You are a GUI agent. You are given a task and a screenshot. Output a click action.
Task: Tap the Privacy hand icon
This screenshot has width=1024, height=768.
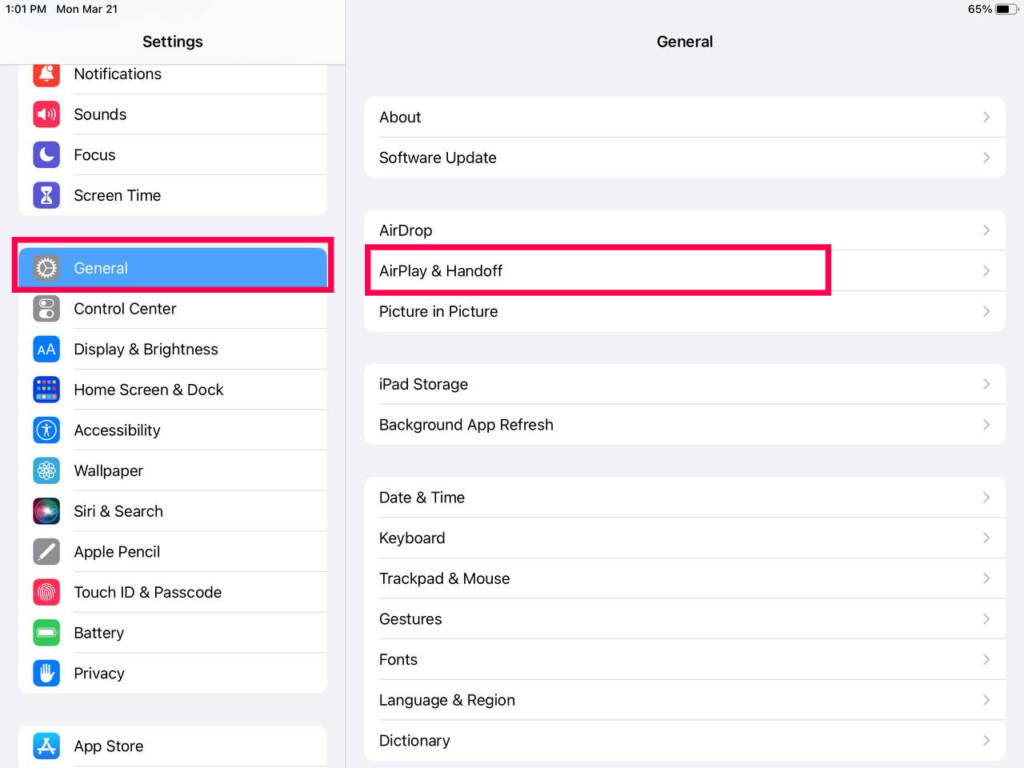(46, 673)
